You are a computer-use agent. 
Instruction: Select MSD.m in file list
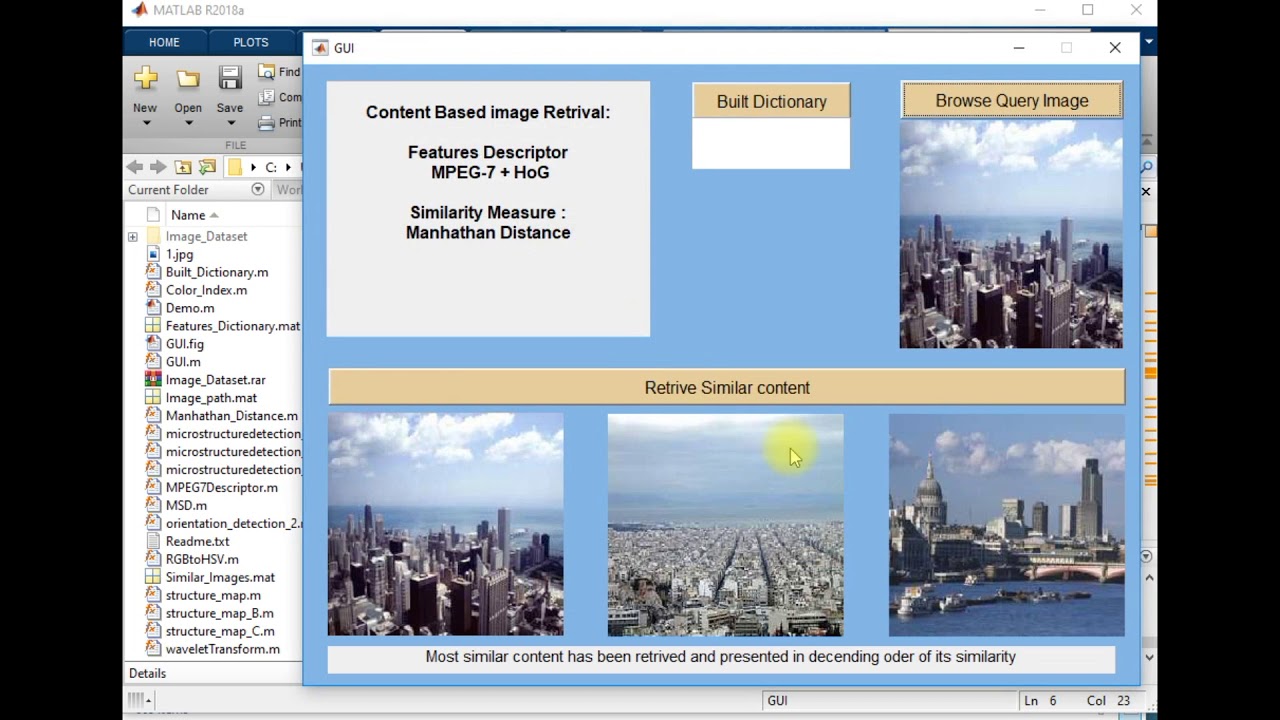point(186,506)
